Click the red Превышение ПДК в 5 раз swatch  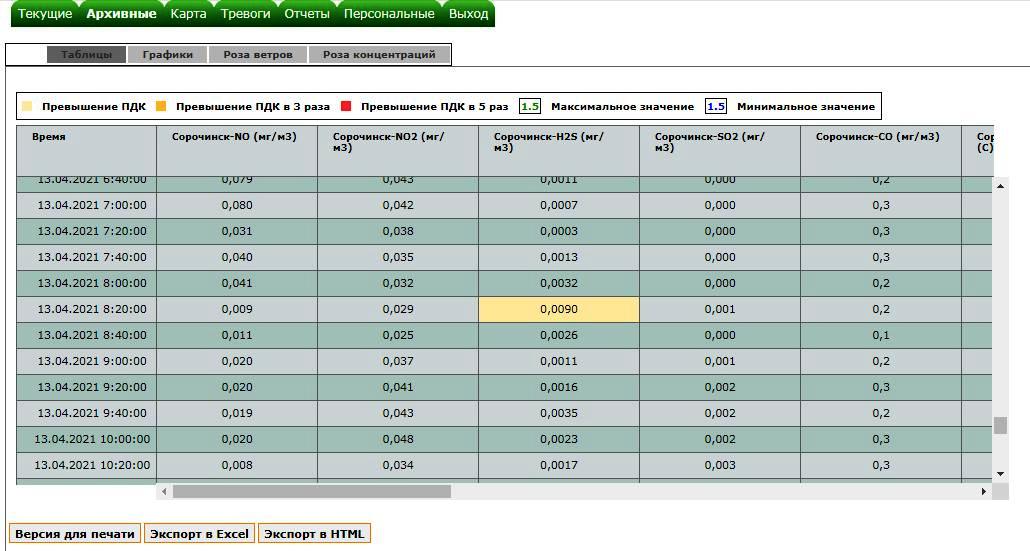click(347, 106)
